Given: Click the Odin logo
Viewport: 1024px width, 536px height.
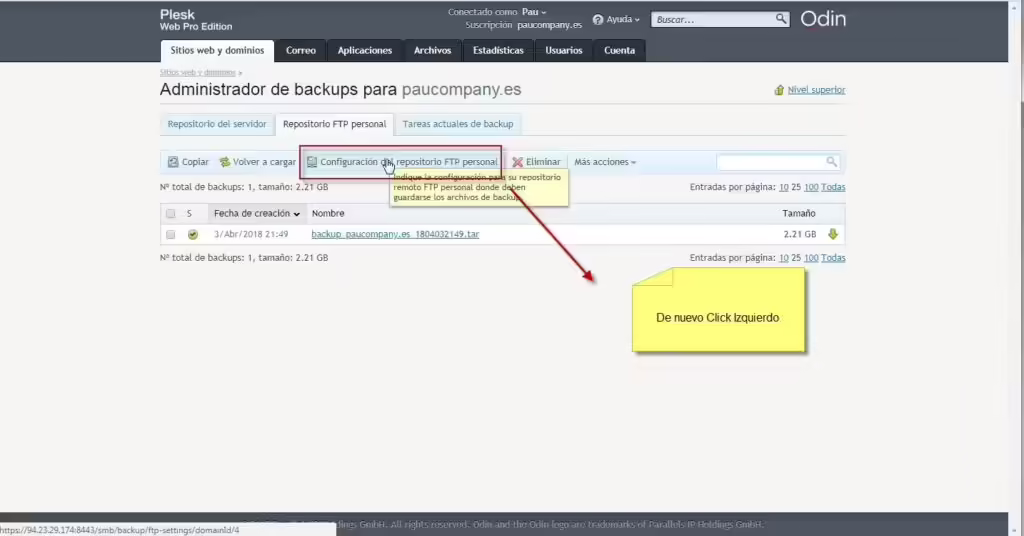Looking at the screenshot, I should [x=823, y=19].
